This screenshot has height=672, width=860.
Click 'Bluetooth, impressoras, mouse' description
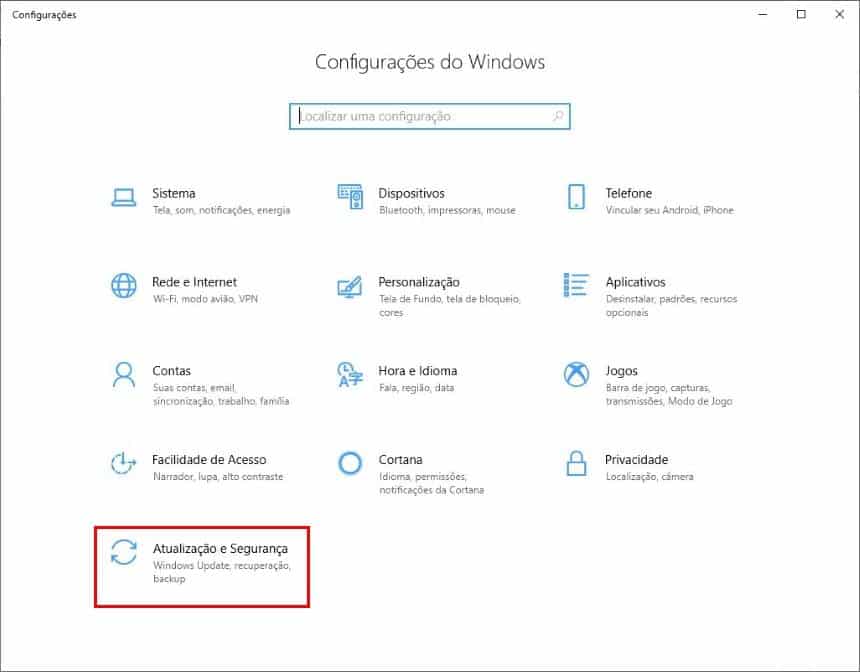tap(447, 210)
